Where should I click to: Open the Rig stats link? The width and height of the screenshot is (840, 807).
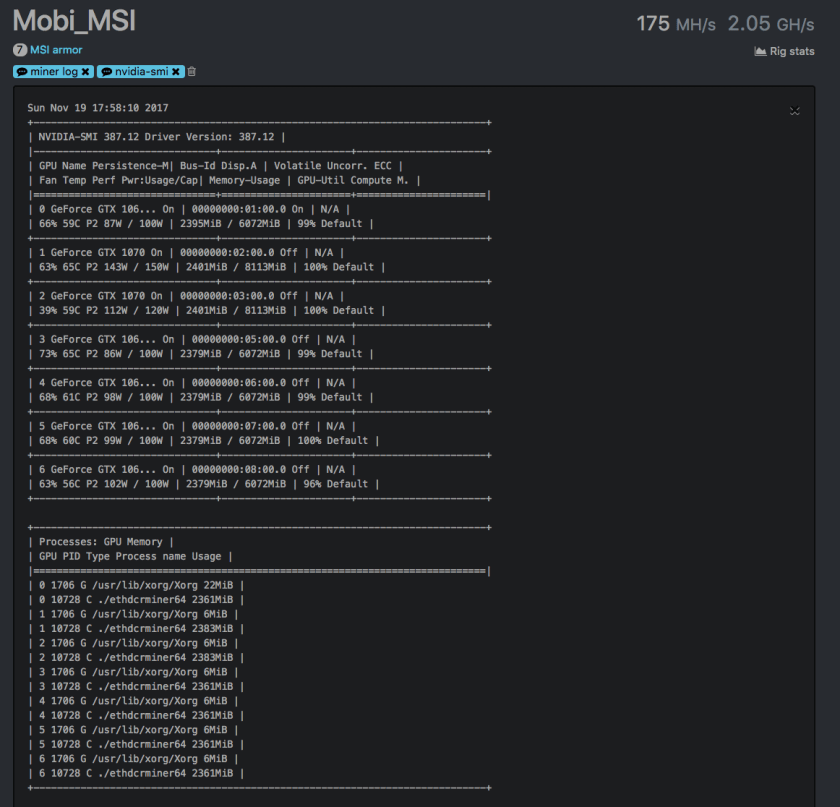click(791, 52)
